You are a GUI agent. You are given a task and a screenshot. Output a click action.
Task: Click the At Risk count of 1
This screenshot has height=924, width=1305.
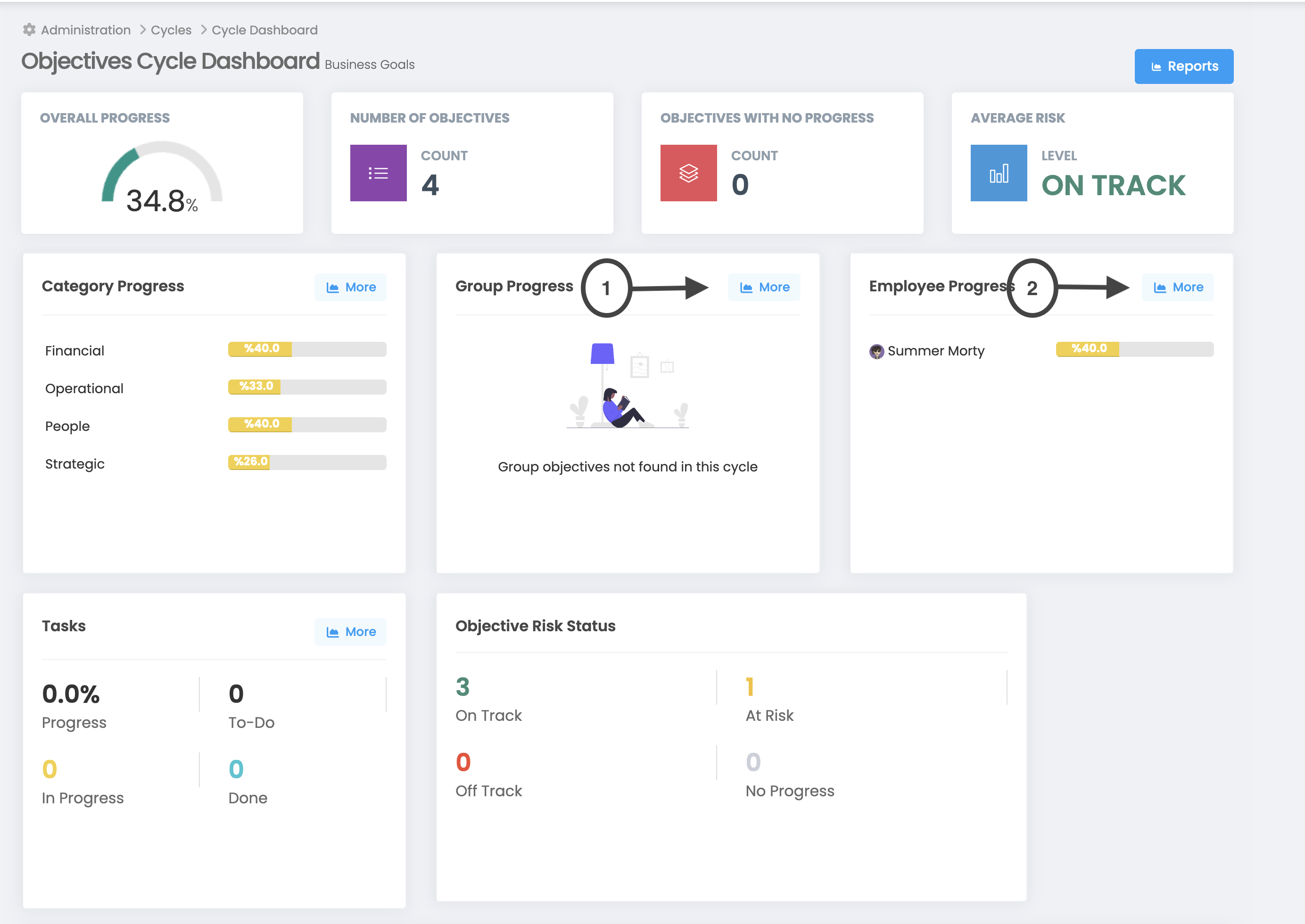coord(750,687)
